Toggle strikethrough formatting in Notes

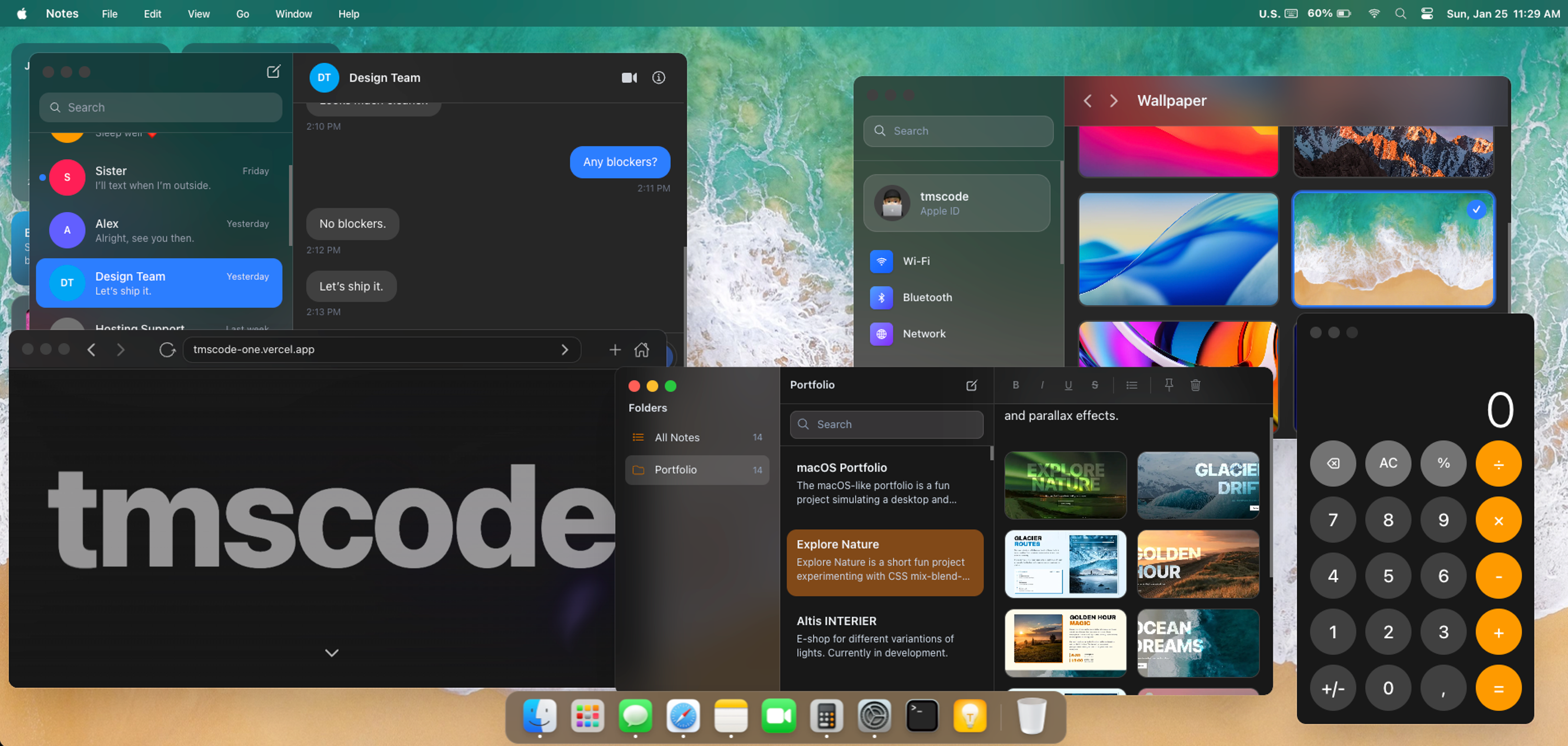pos(1094,384)
